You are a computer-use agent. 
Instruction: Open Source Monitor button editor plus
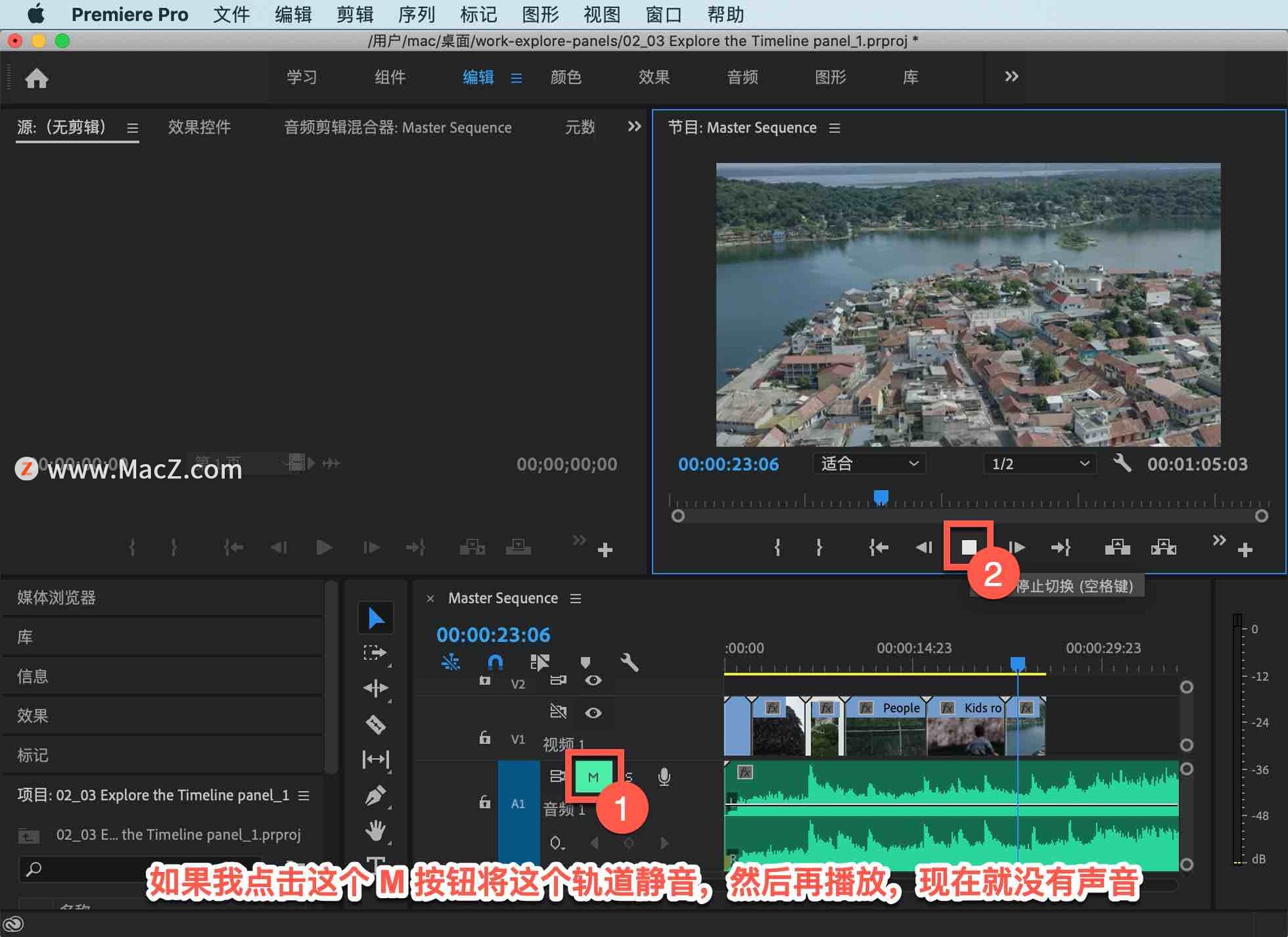[605, 550]
